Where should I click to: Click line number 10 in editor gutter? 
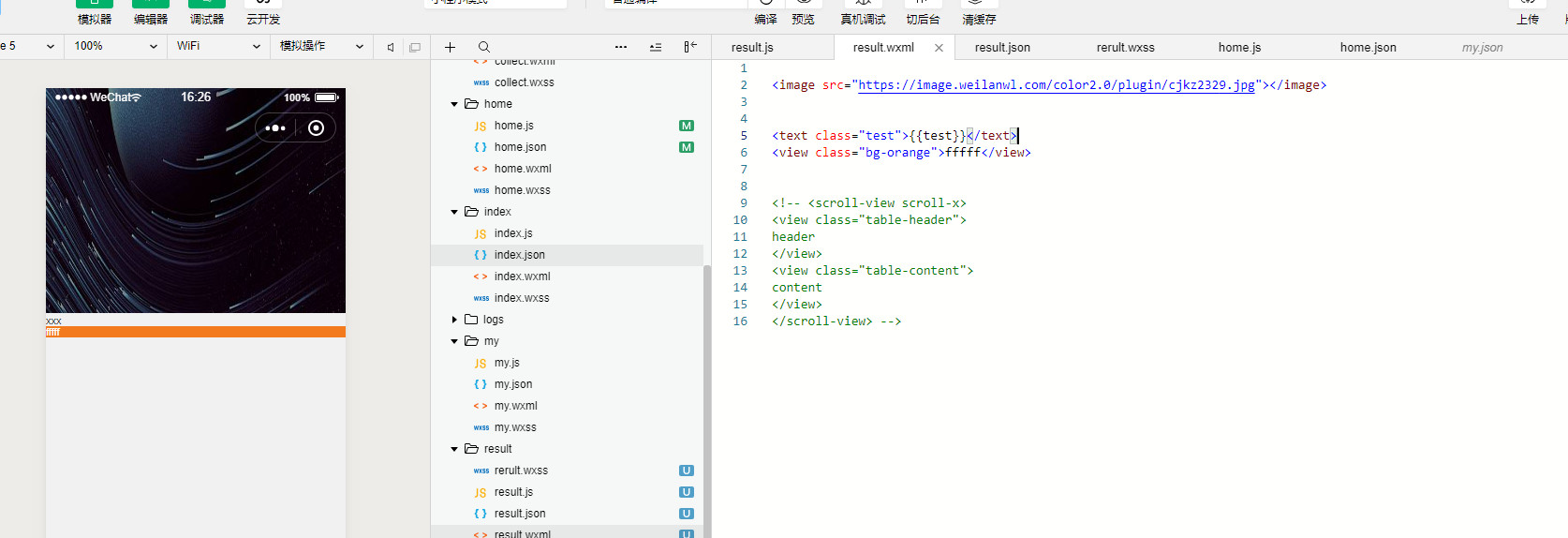click(740, 220)
